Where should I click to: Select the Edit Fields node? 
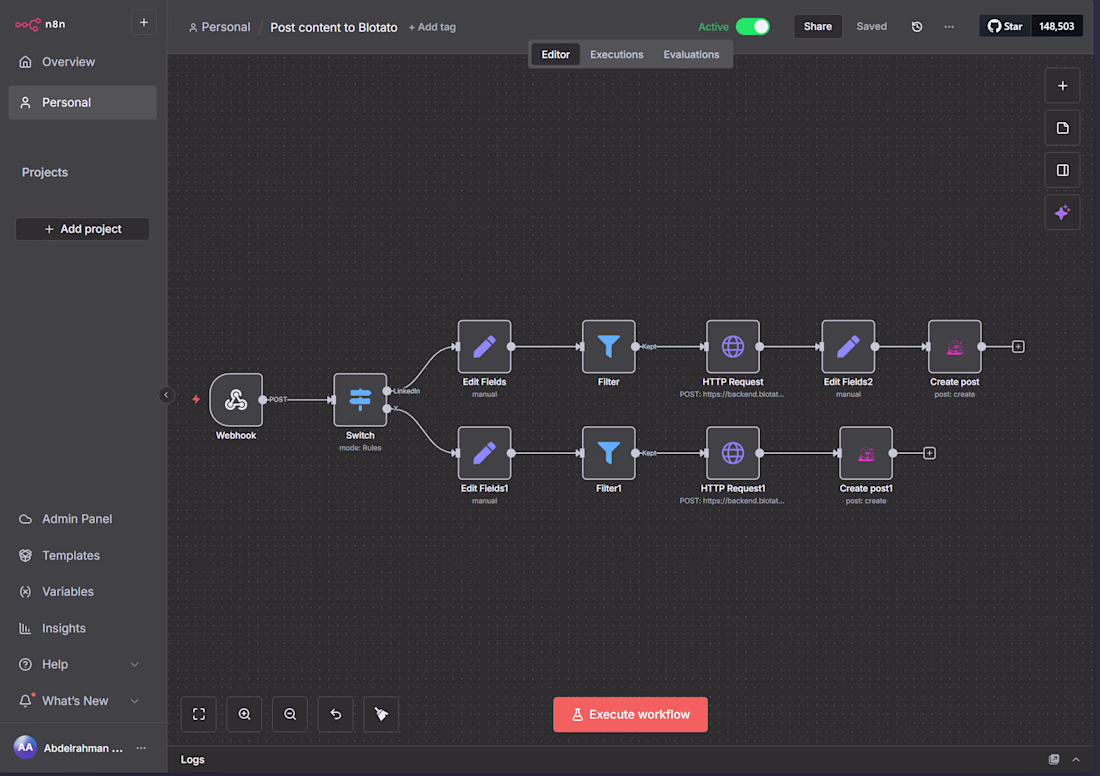click(484, 346)
